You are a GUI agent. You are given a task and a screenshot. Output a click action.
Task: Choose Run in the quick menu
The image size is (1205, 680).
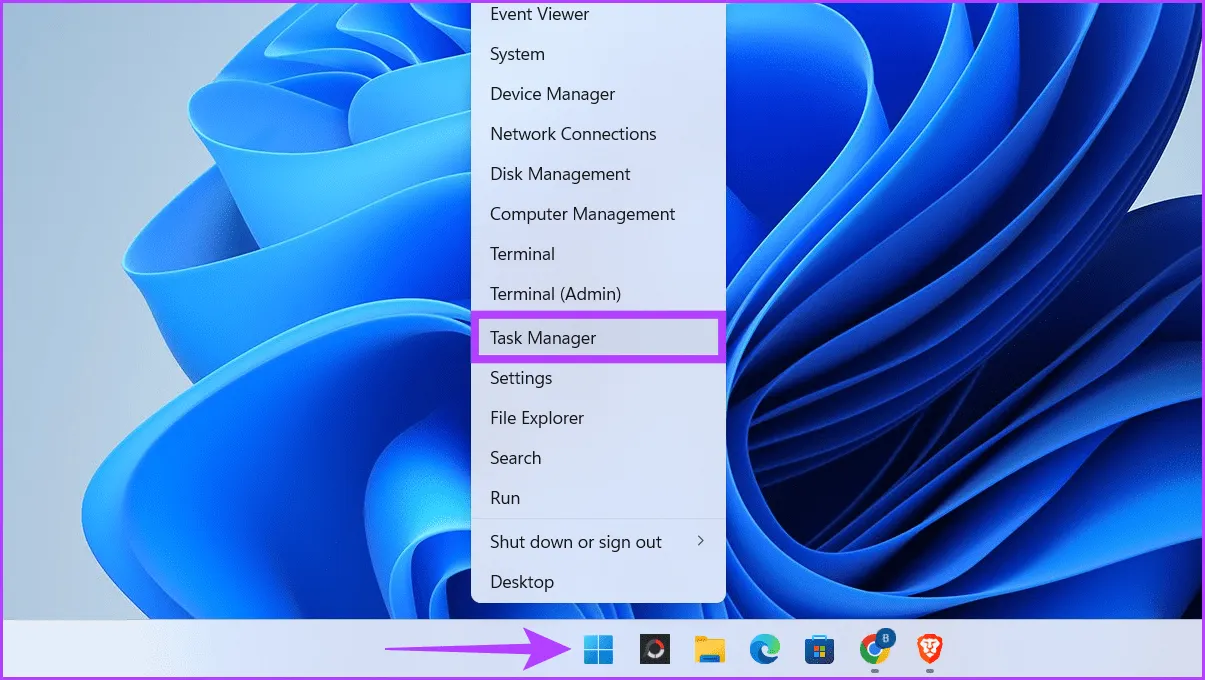coord(505,498)
